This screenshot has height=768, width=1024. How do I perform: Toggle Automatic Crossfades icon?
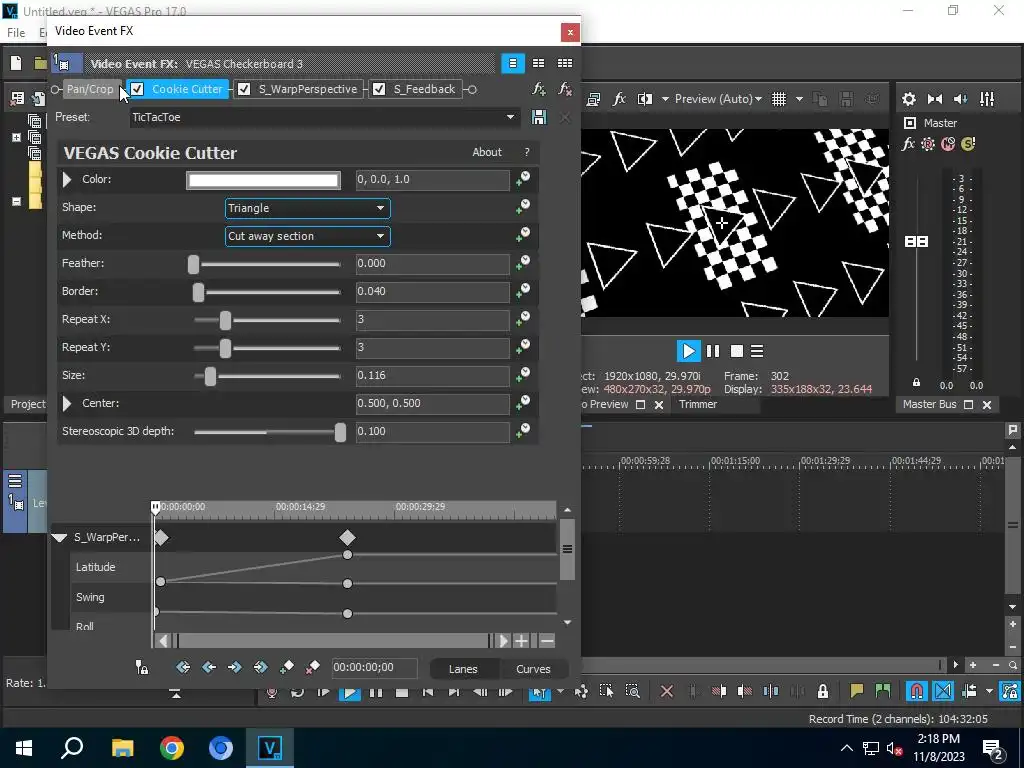pyautogui.click(x=943, y=691)
